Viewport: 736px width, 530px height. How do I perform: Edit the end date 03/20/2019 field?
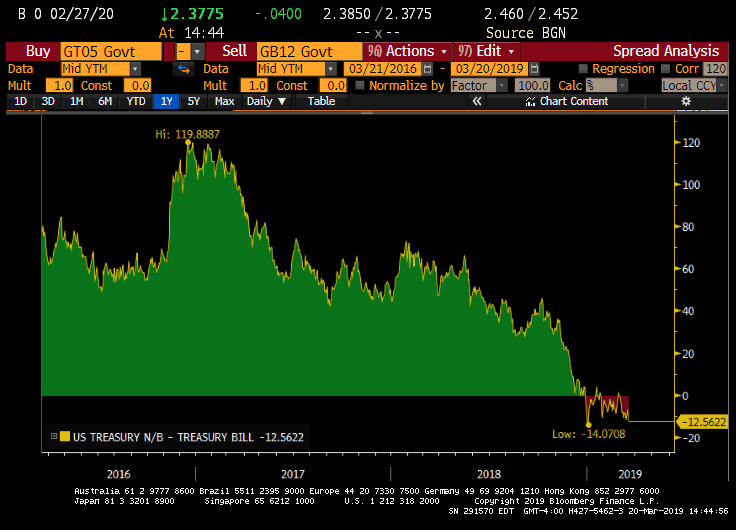coord(489,69)
